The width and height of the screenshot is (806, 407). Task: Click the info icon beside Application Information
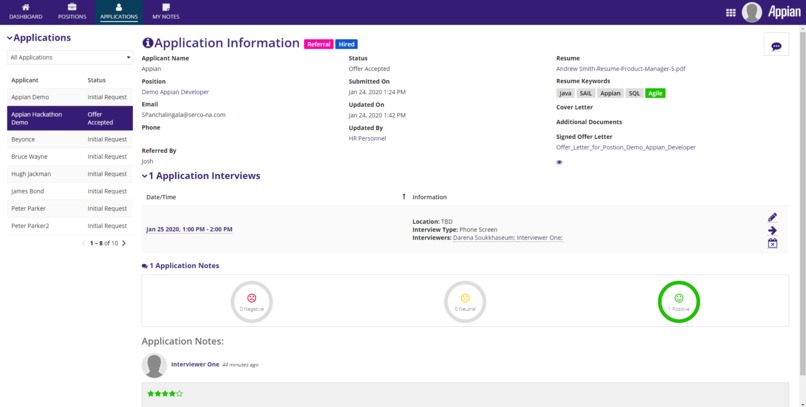point(148,43)
